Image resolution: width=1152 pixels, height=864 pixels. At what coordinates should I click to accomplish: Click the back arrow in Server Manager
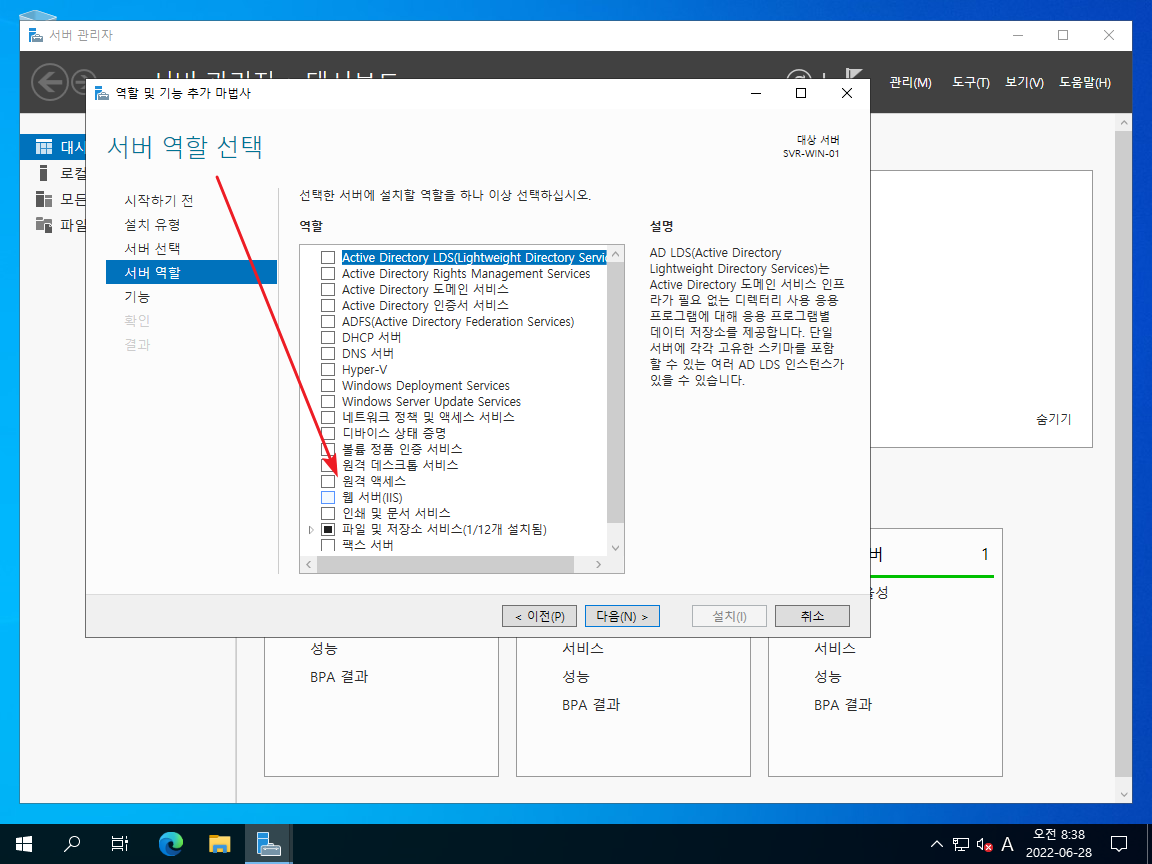(50, 82)
